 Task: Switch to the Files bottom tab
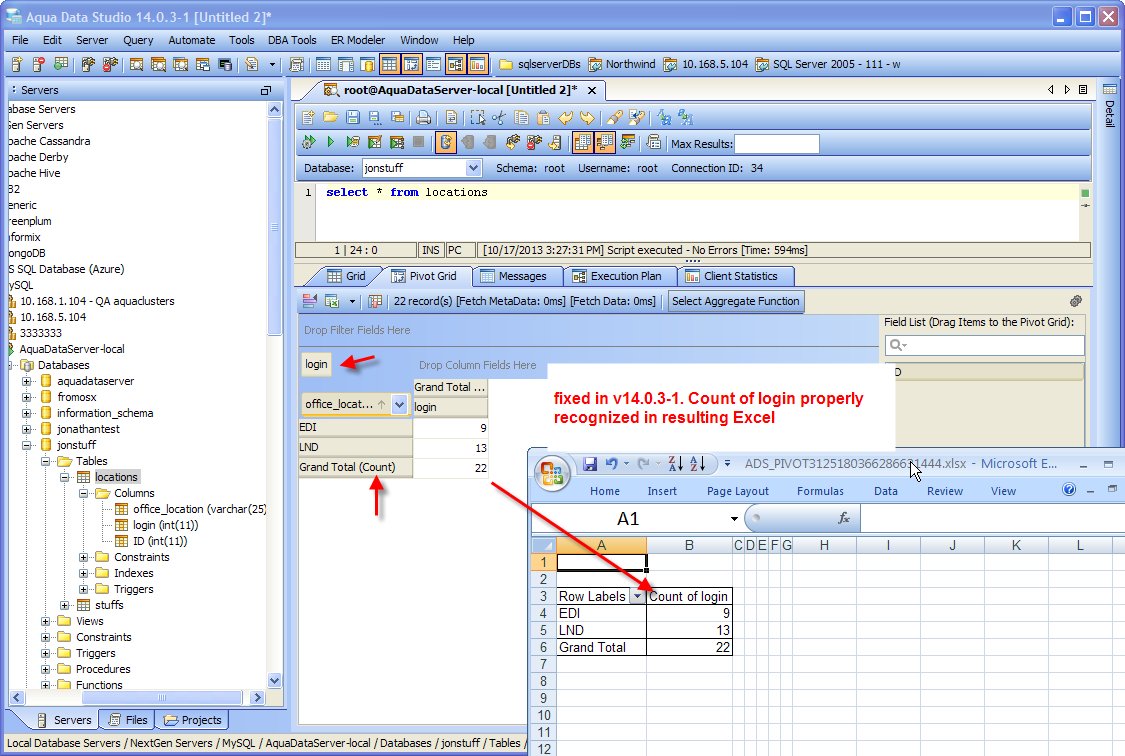pyautogui.click(x=128, y=719)
